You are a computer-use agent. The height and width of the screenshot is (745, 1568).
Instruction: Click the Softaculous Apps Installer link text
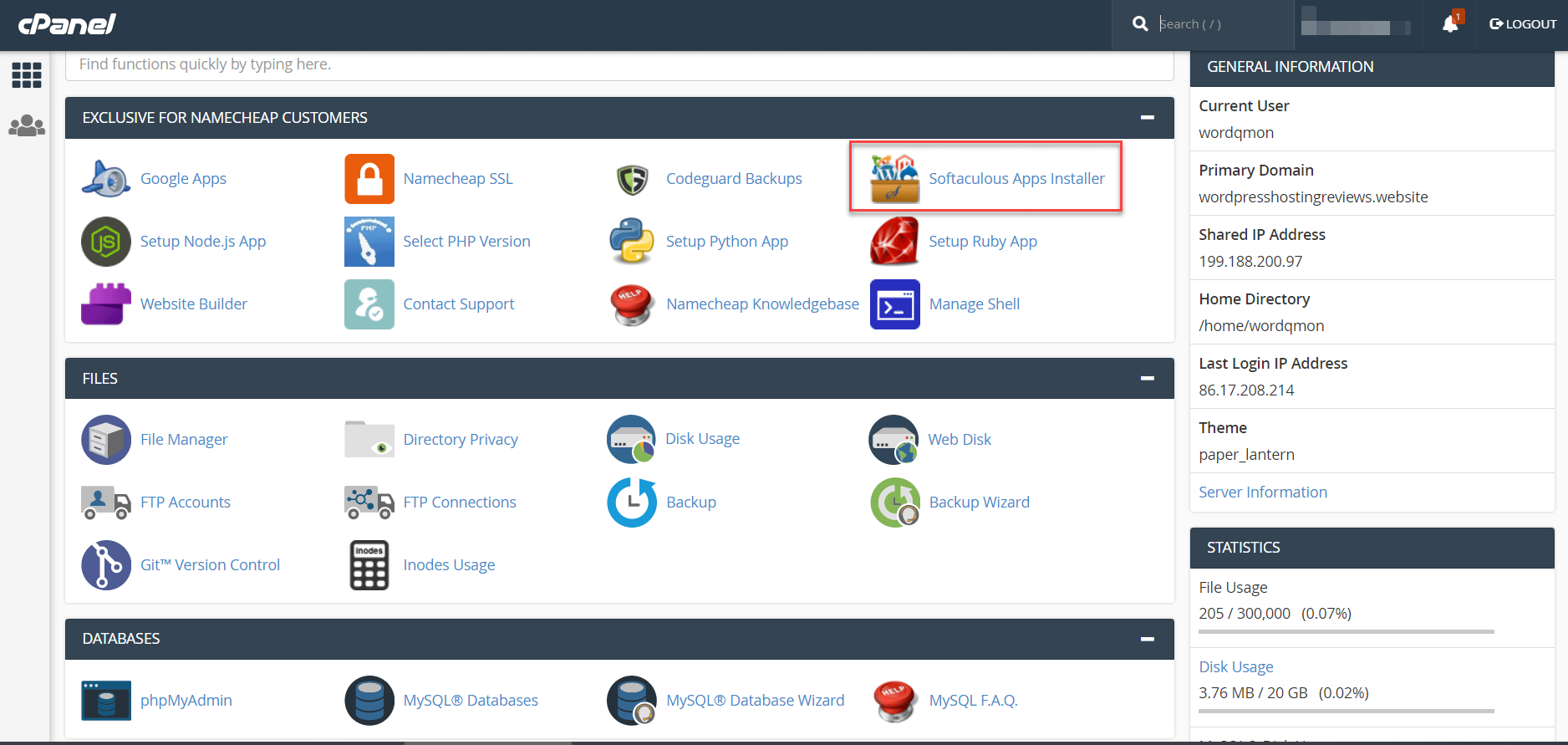(x=1017, y=179)
